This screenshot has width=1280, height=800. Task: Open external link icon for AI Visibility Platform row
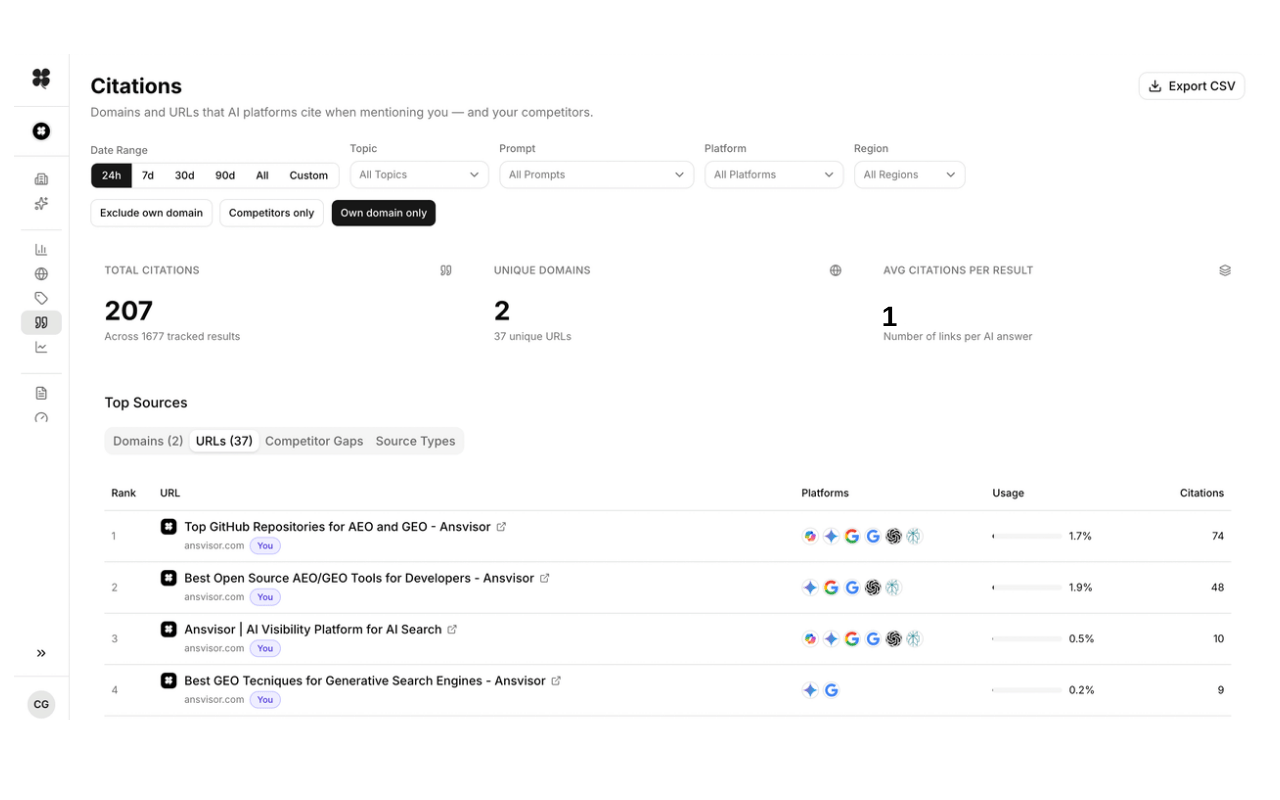point(452,630)
